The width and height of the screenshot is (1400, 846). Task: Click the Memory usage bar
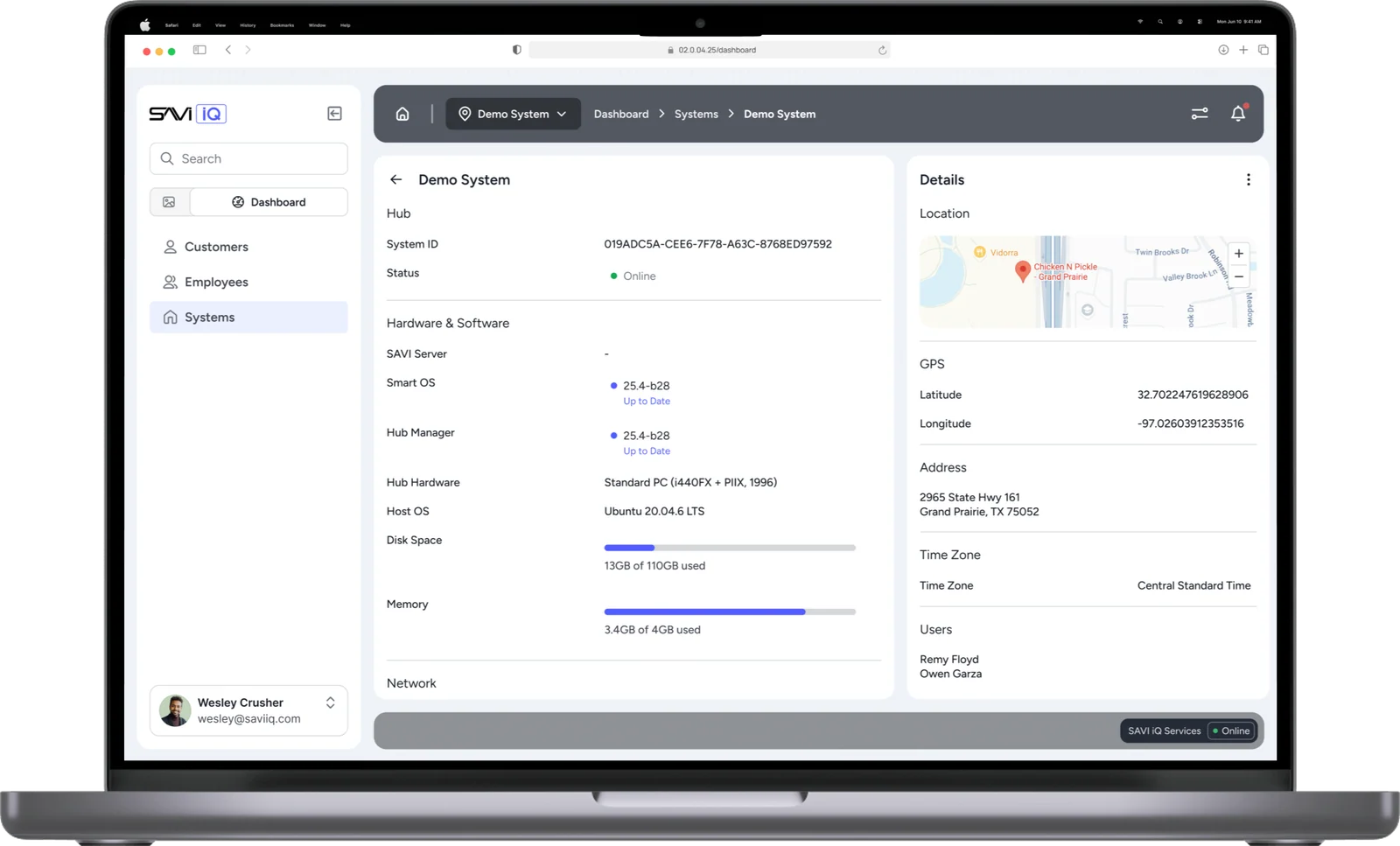click(x=730, y=612)
